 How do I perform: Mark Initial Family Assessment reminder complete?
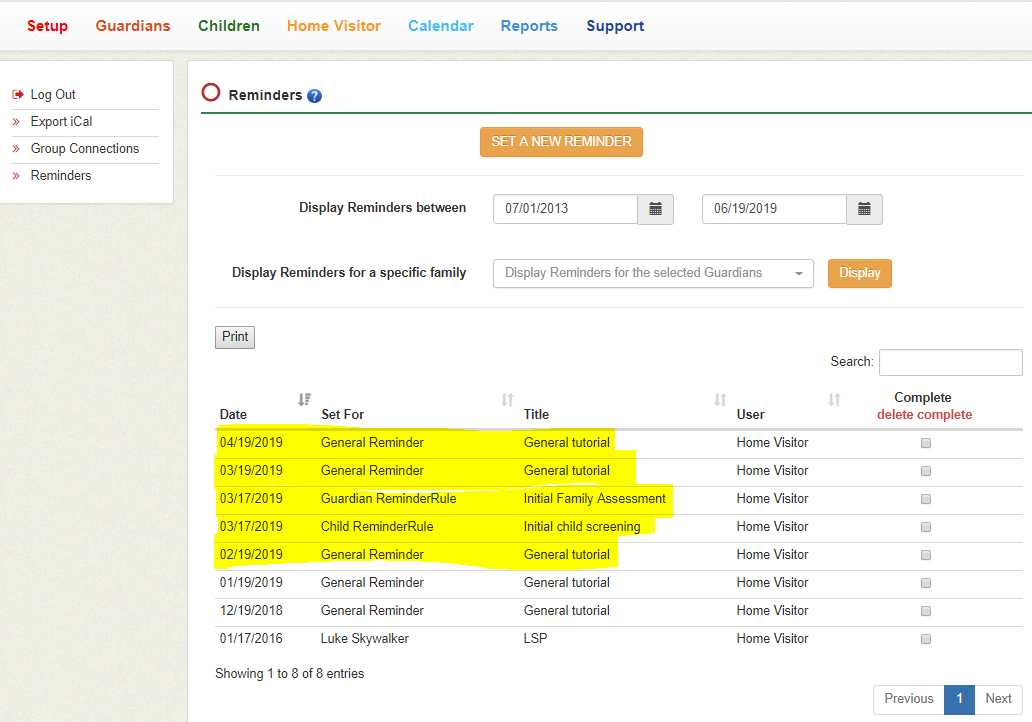[x=926, y=499]
